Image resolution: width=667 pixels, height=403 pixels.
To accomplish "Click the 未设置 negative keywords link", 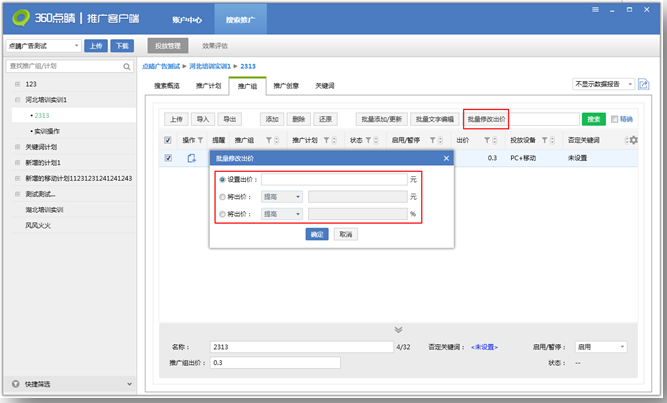I will pos(484,347).
